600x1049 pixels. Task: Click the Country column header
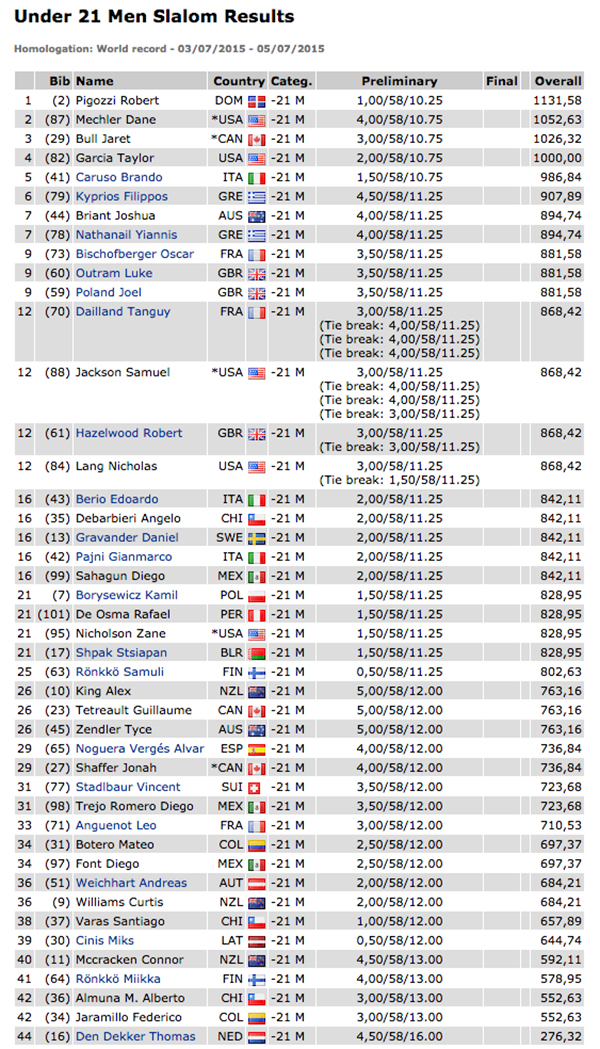[x=238, y=81]
